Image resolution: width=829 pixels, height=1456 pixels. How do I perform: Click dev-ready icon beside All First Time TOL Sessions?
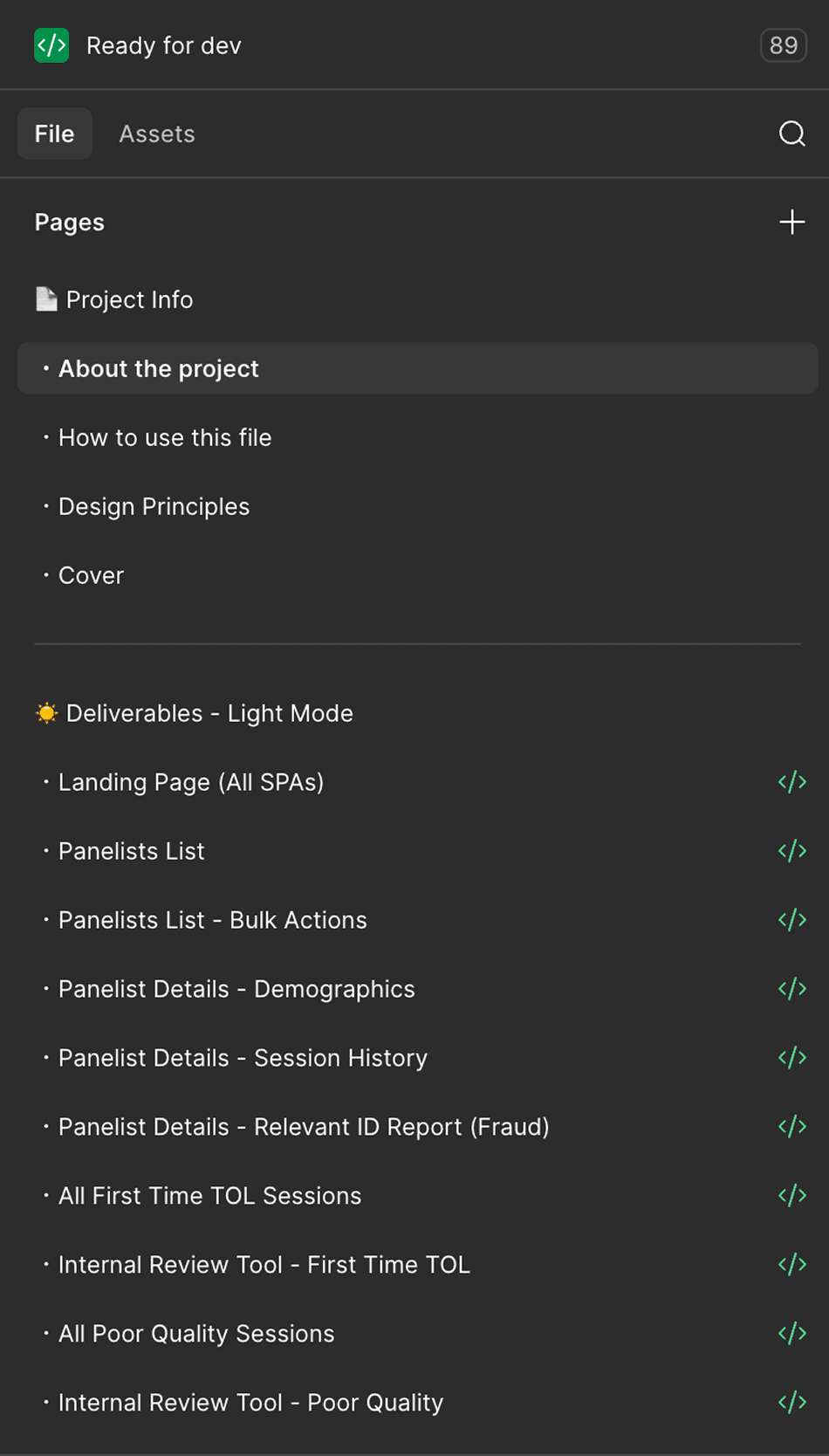tap(791, 1196)
